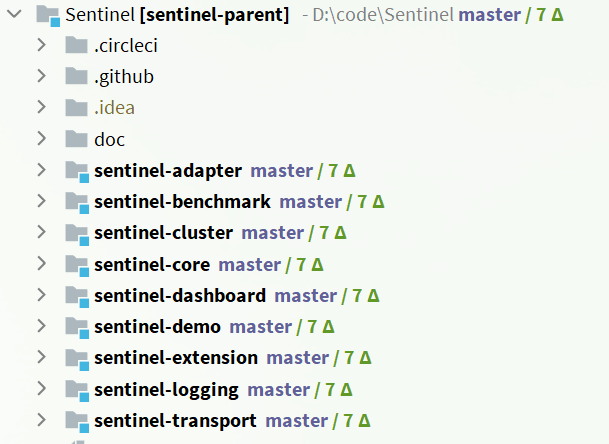The image size is (609, 444).
Task: Select the sentinel-transport module label
Action: point(175,421)
